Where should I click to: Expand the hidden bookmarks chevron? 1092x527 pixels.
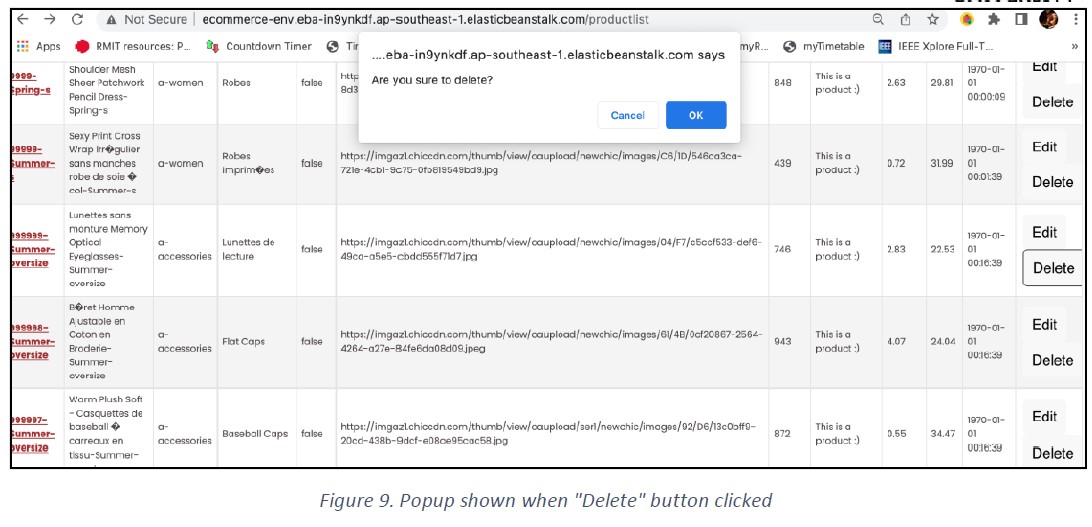tap(1074, 47)
